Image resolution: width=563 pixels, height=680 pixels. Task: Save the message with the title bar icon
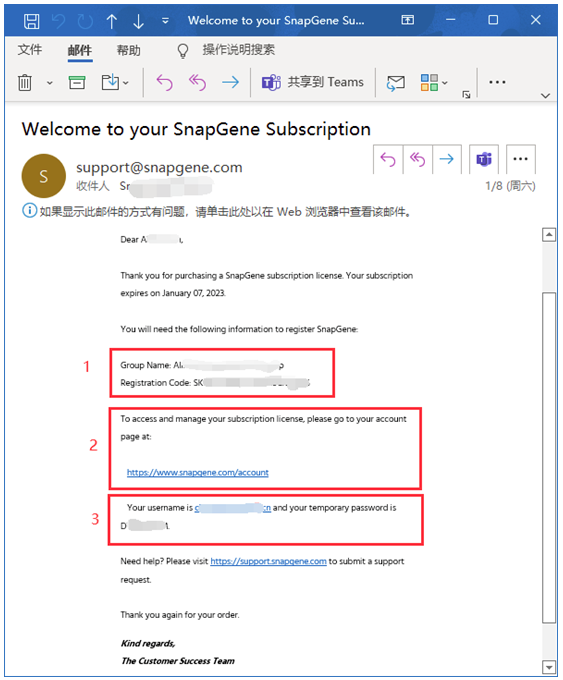31,20
